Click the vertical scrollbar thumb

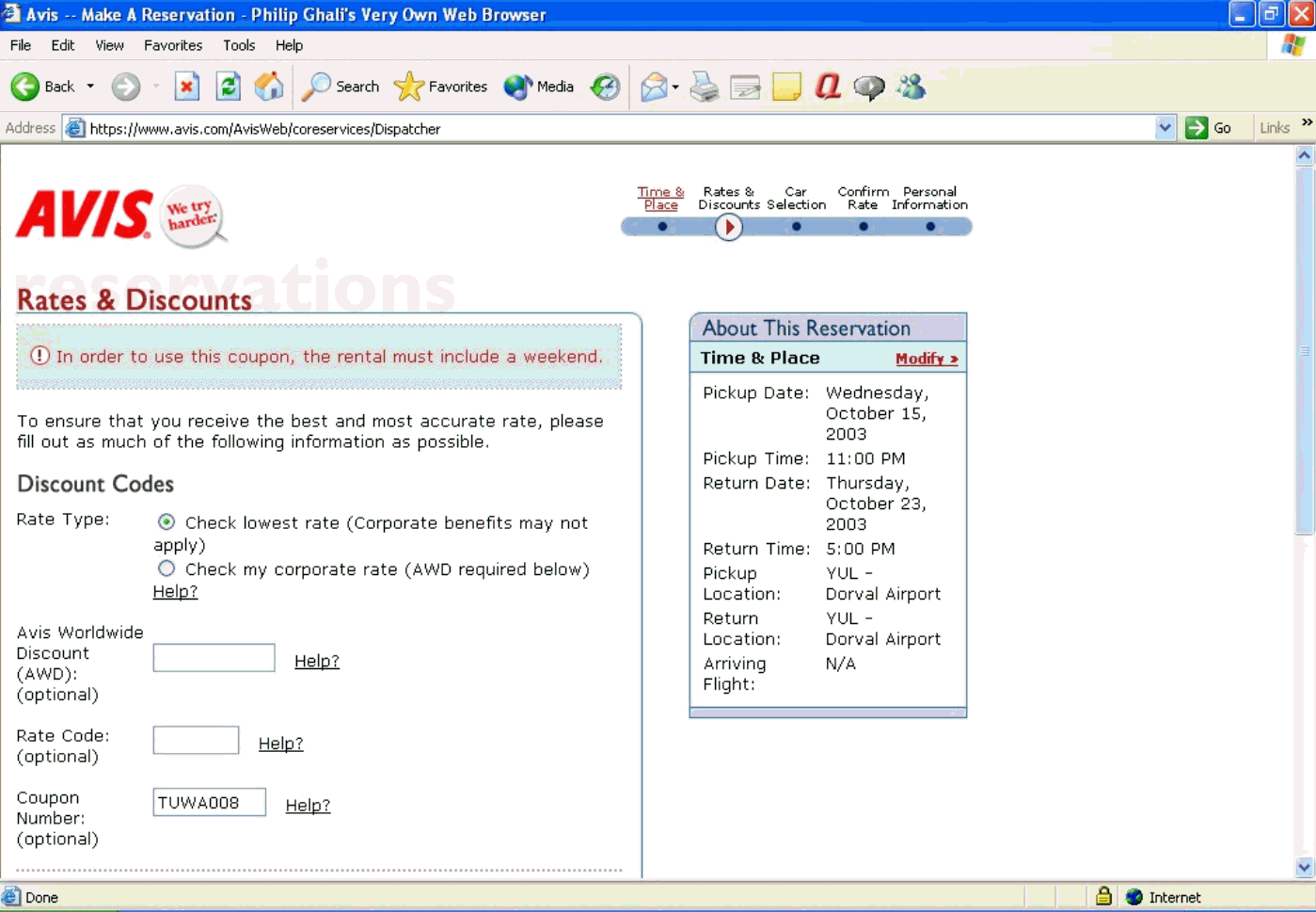1305,350
